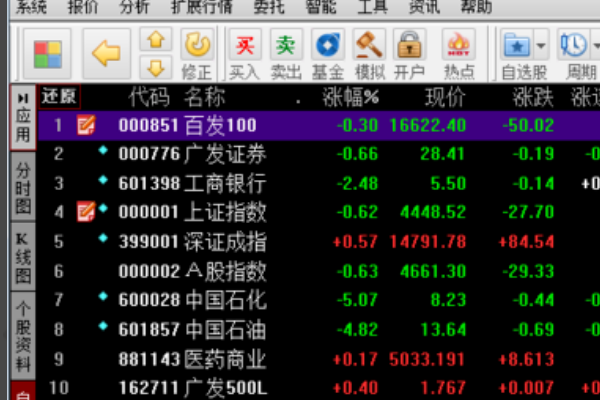Sort by the 现价 column header

point(445,97)
